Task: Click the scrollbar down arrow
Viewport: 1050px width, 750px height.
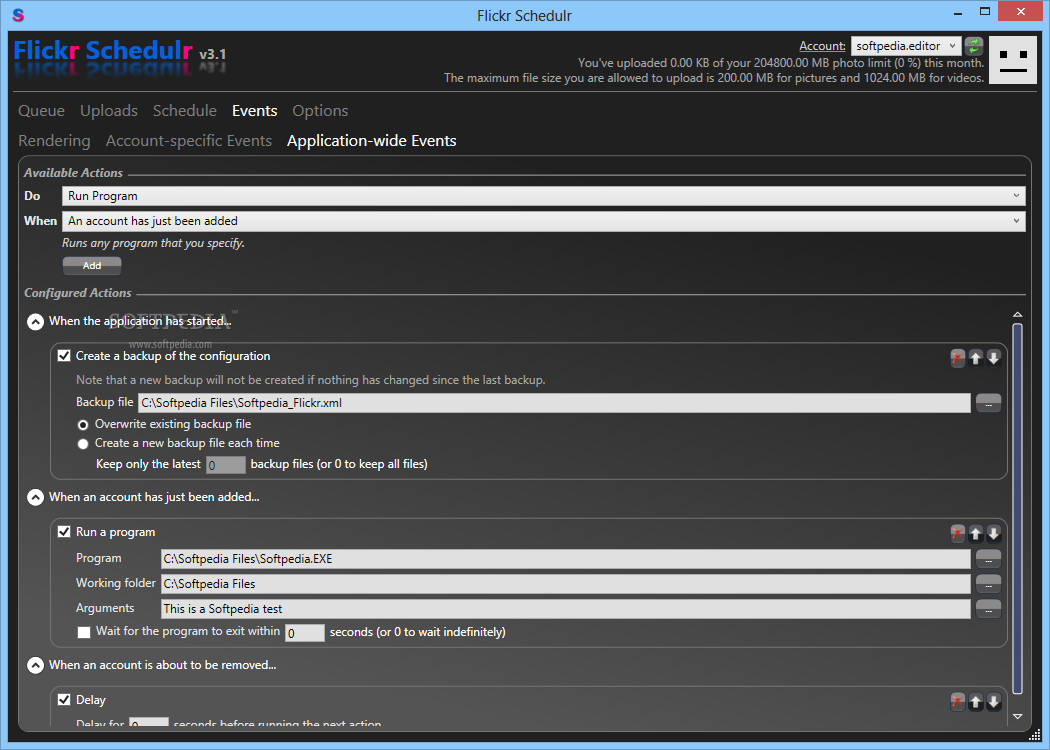Action: click(1018, 717)
